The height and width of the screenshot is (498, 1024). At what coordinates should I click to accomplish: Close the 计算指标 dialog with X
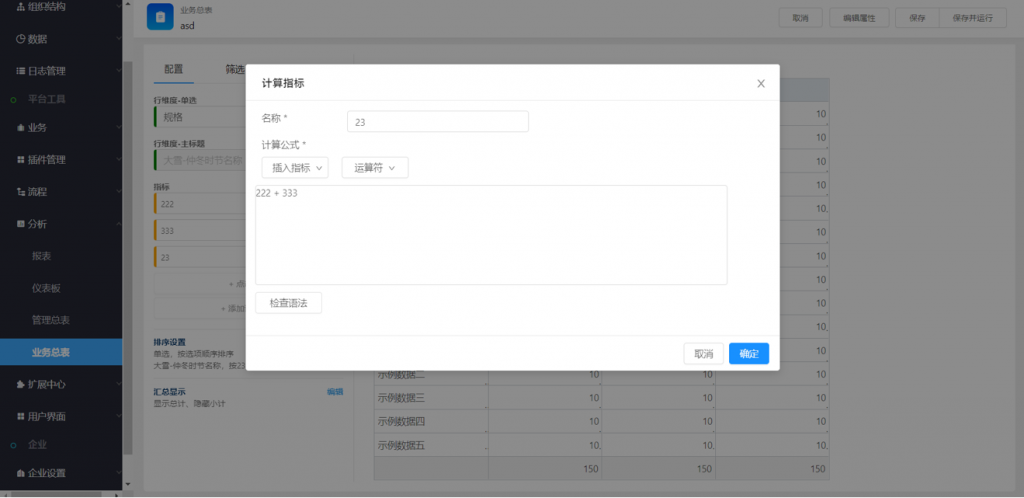click(761, 84)
